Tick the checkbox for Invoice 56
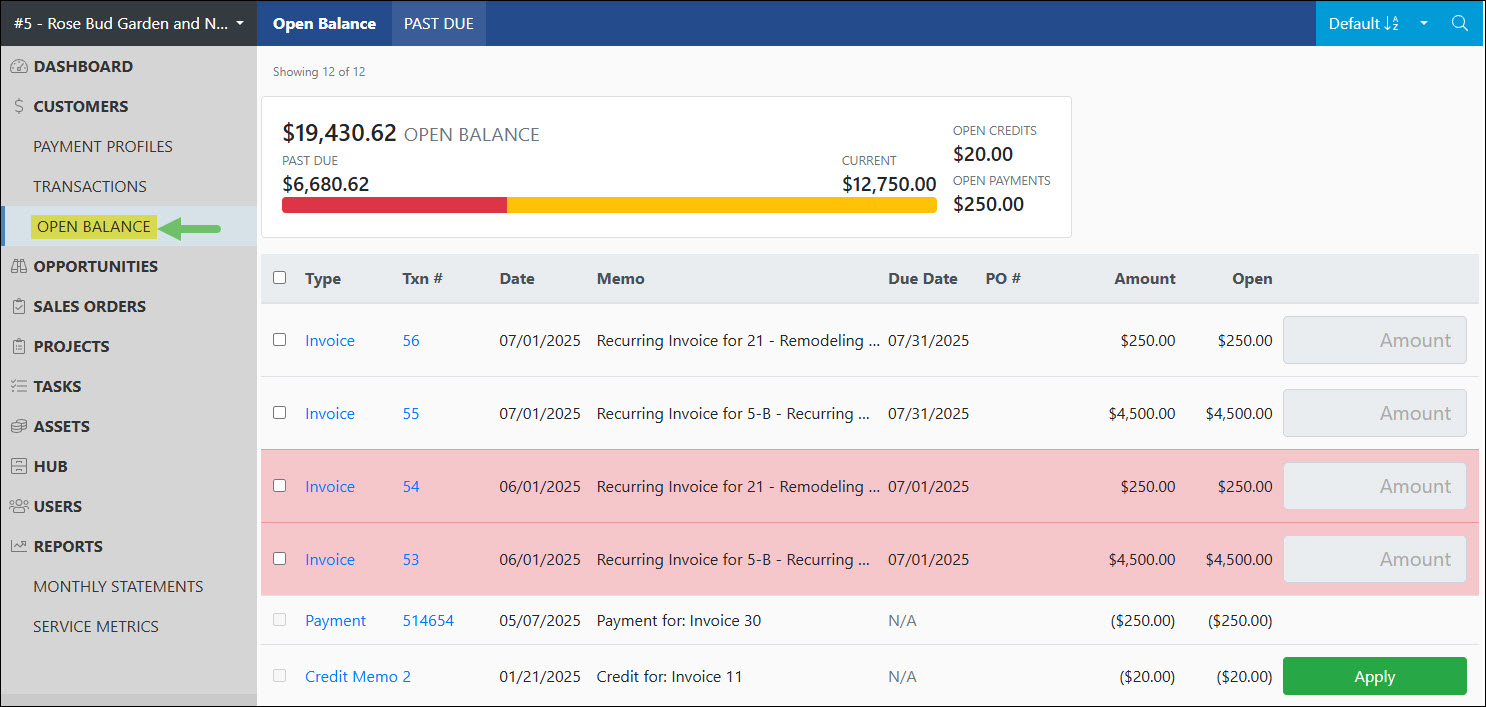The image size is (1486, 707). (280, 340)
